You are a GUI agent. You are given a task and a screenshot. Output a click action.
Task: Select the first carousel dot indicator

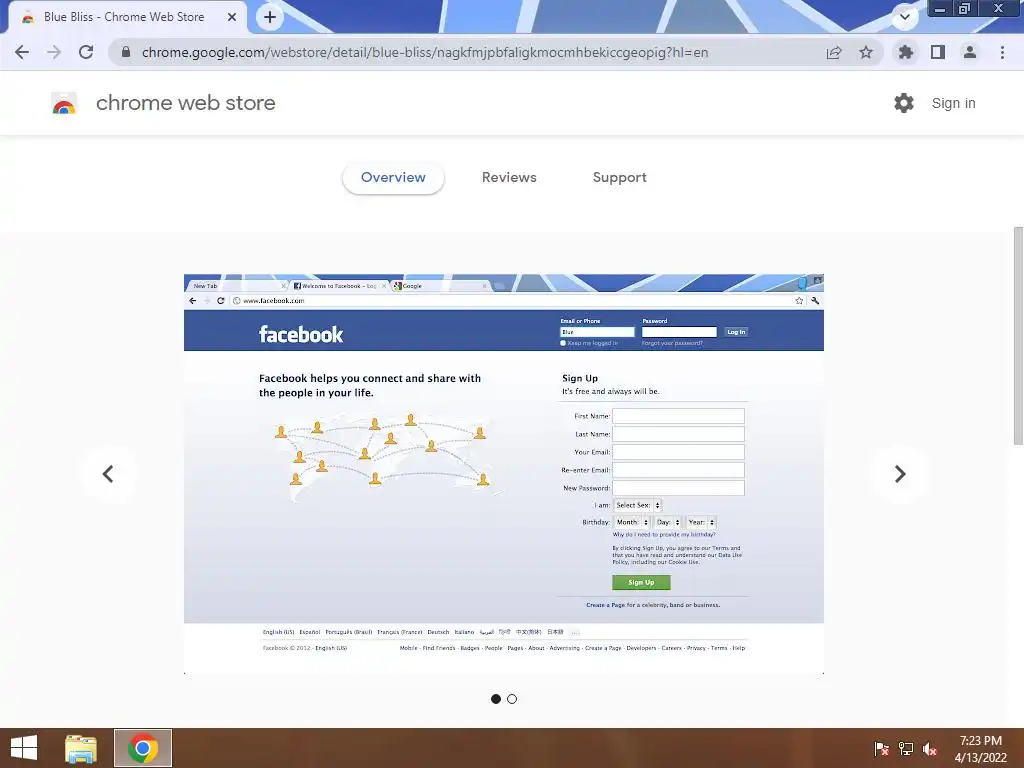click(x=496, y=699)
